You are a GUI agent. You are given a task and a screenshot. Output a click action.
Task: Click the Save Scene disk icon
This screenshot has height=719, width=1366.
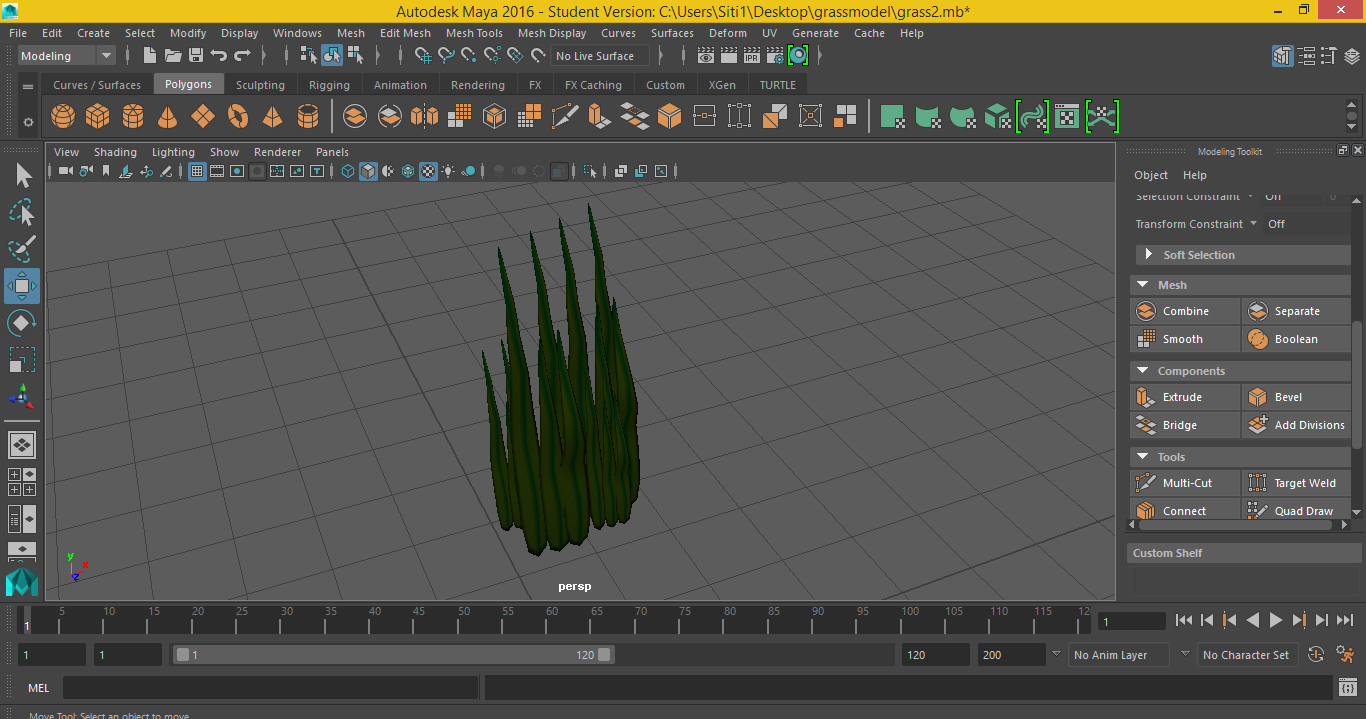coord(196,56)
